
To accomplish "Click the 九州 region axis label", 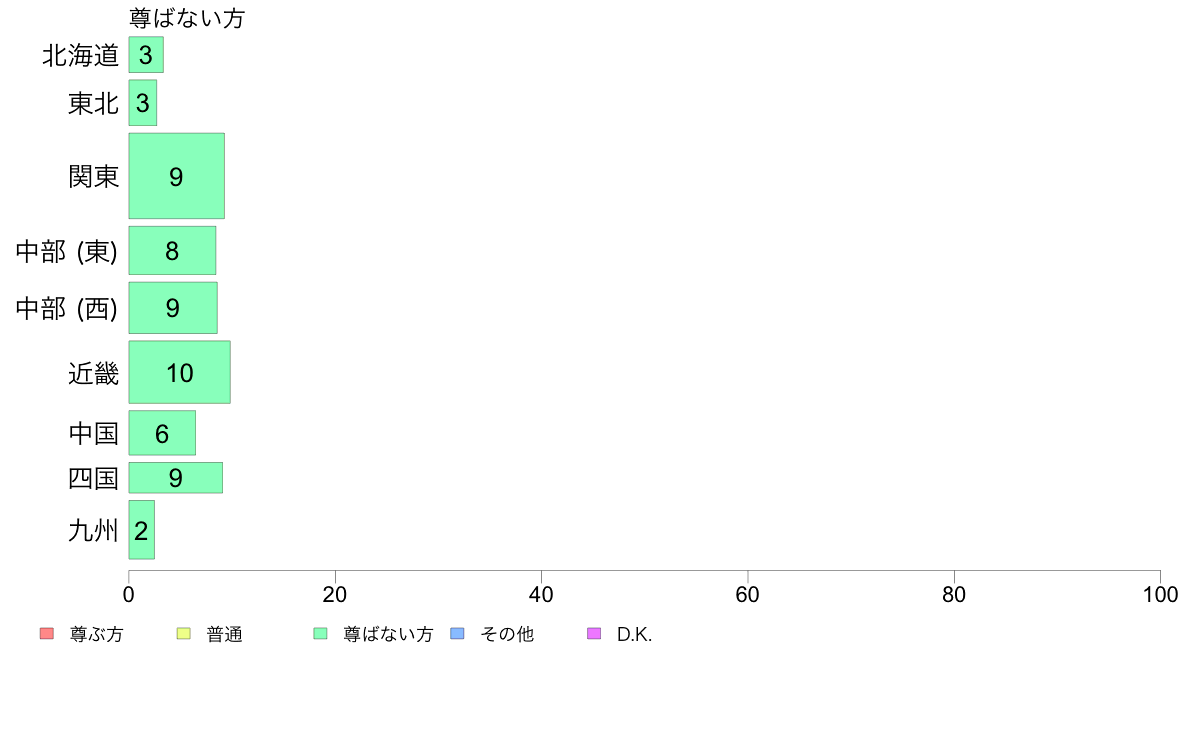I will (x=93, y=531).
